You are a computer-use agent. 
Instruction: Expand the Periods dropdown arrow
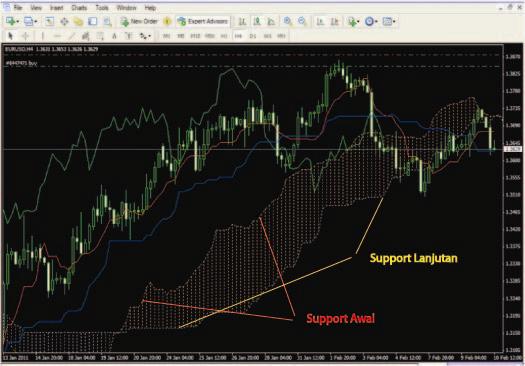(376, 22)
